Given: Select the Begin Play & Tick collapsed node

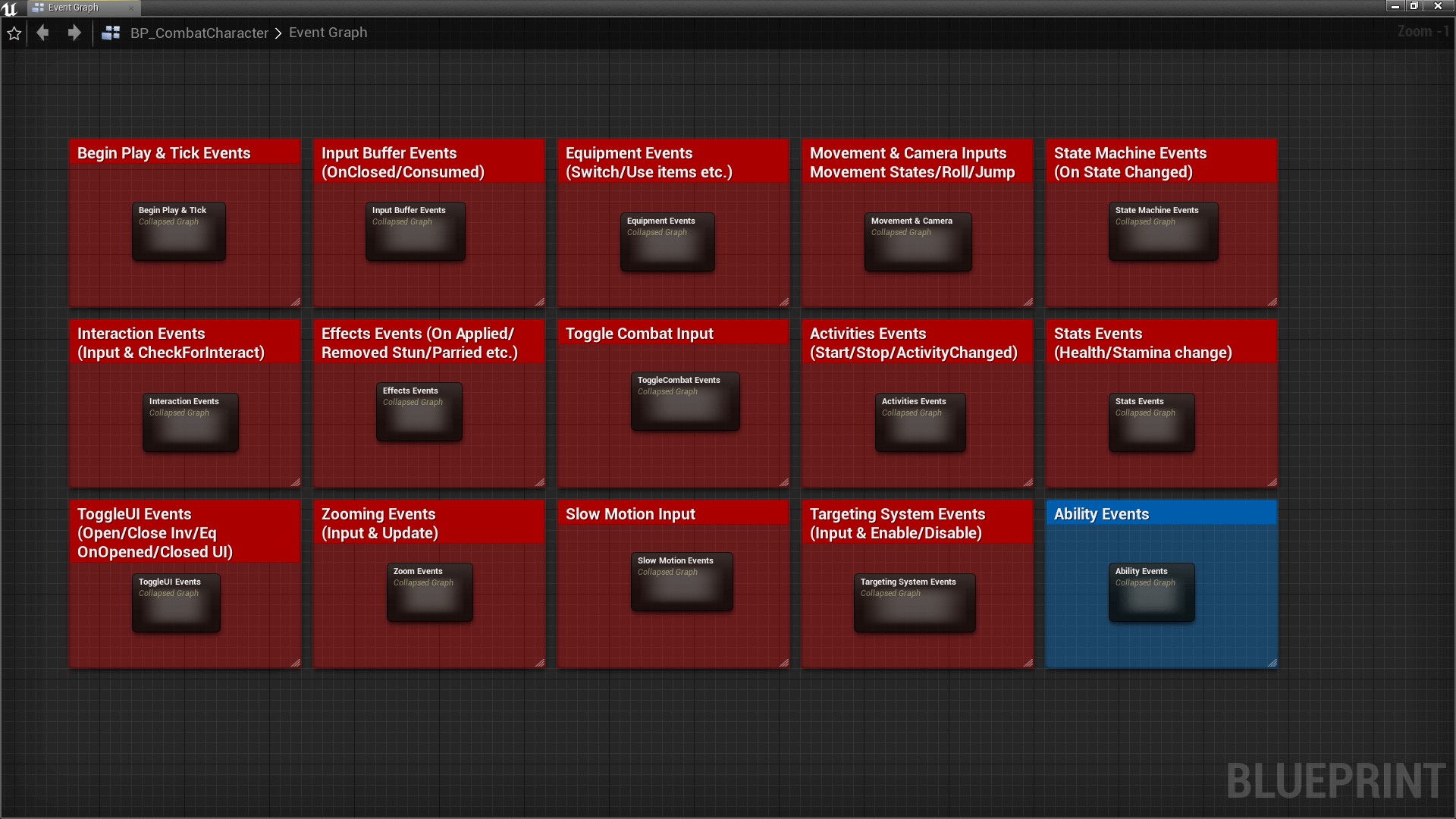Looking at the screenshot, I should (179, 231).
